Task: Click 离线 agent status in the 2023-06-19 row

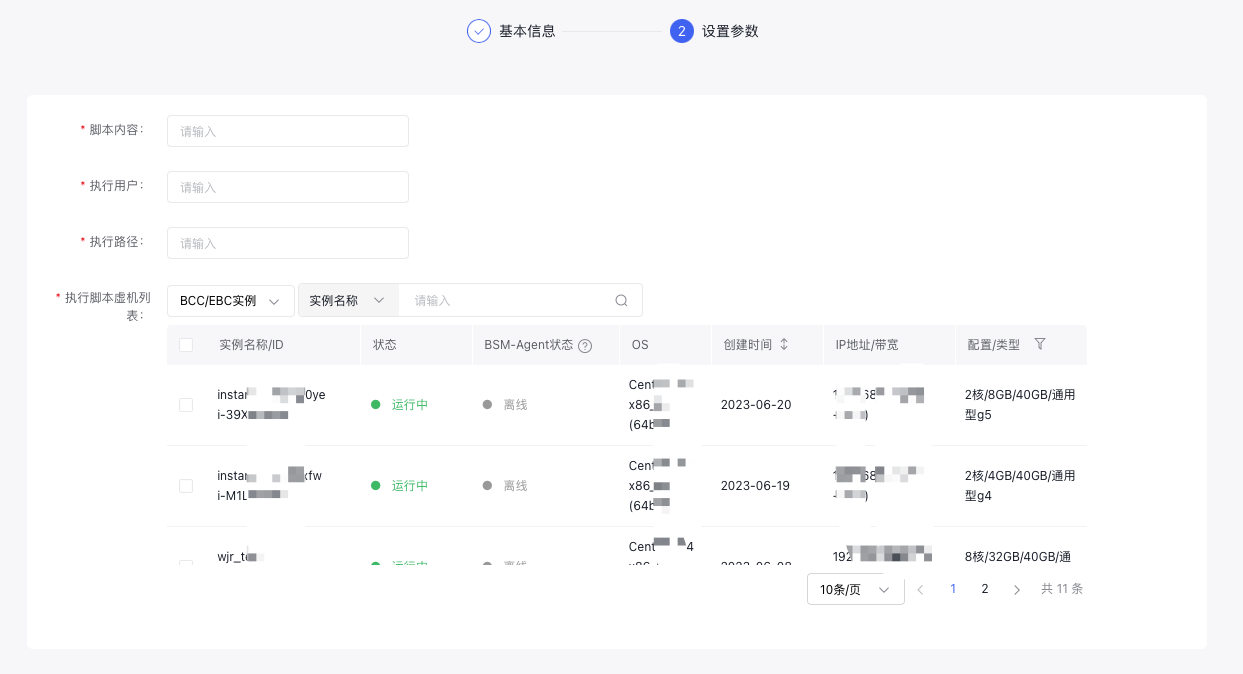Action: pyautogui.click(x=515, y=486)
